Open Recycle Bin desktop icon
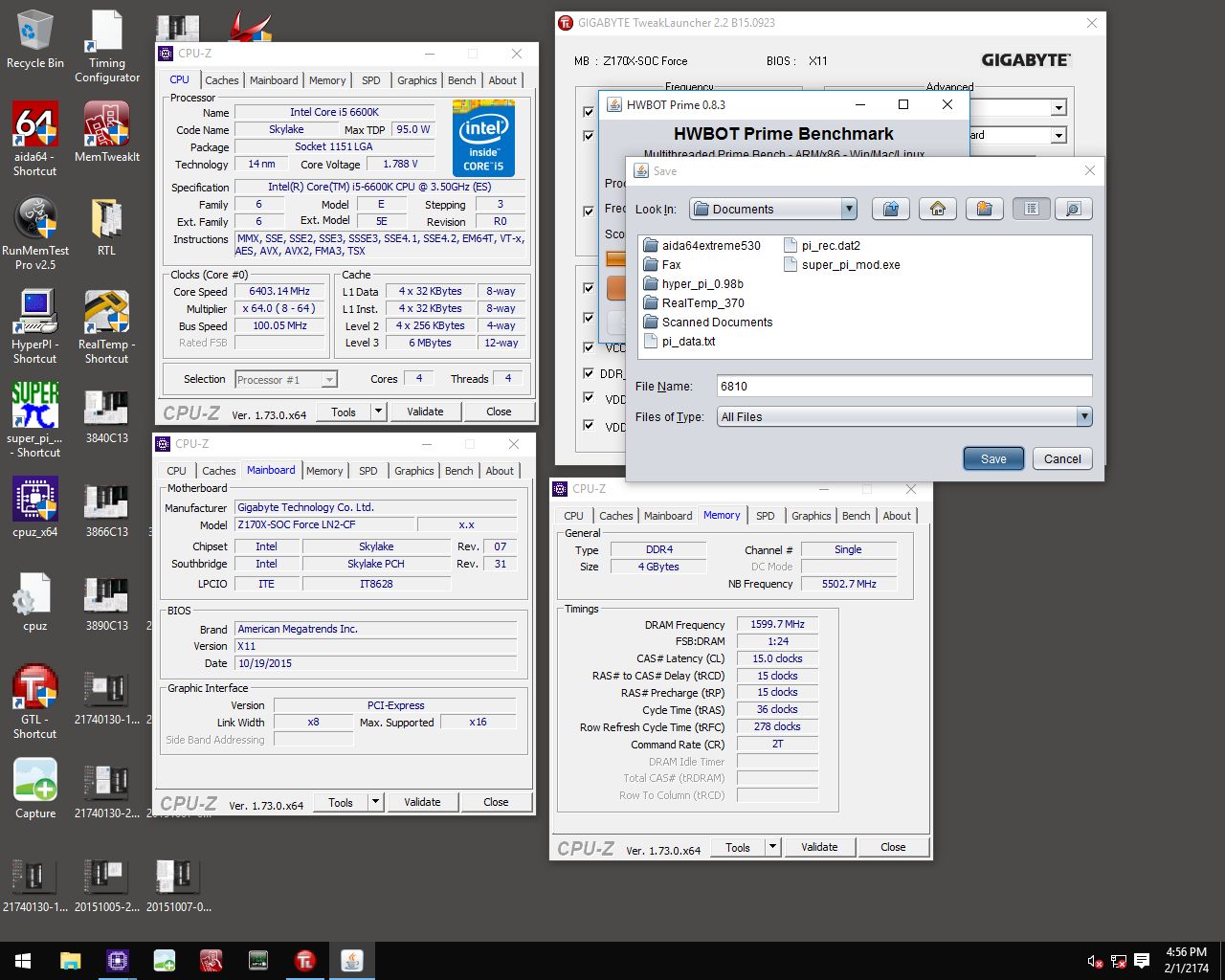1225x980 pixels. [35, 39]
